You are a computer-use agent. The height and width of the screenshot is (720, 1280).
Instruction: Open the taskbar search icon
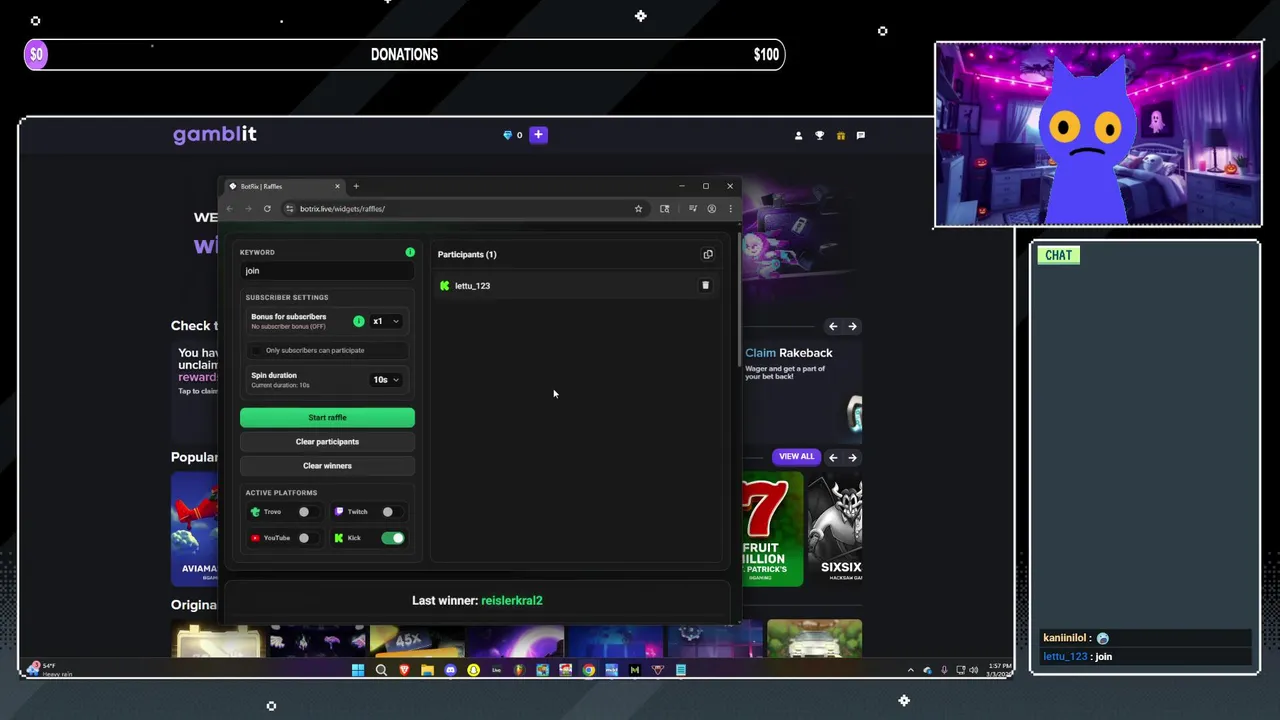(x=381, y=670)
